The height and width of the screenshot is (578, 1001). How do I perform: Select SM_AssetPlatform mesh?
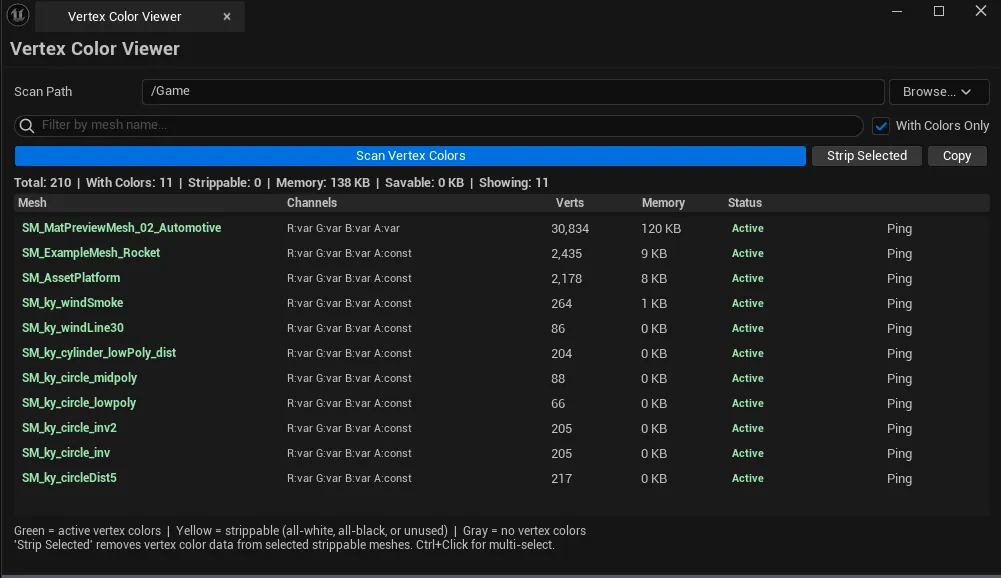[71, 278]
